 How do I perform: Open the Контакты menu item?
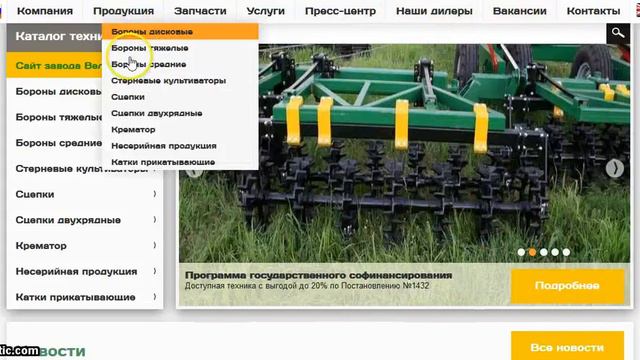click(x=593, y=11)
